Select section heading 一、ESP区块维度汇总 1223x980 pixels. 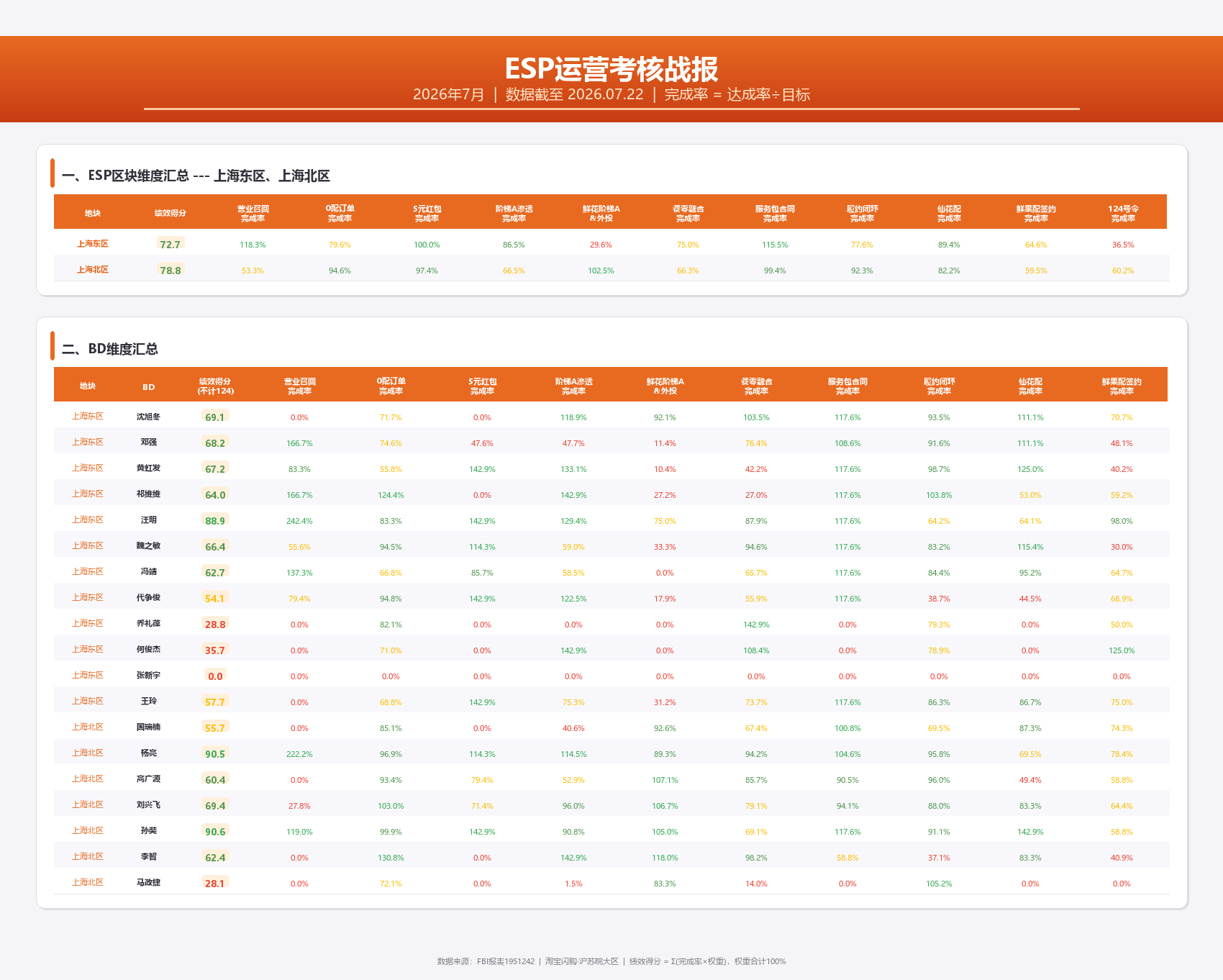click(x=196, y=176)
